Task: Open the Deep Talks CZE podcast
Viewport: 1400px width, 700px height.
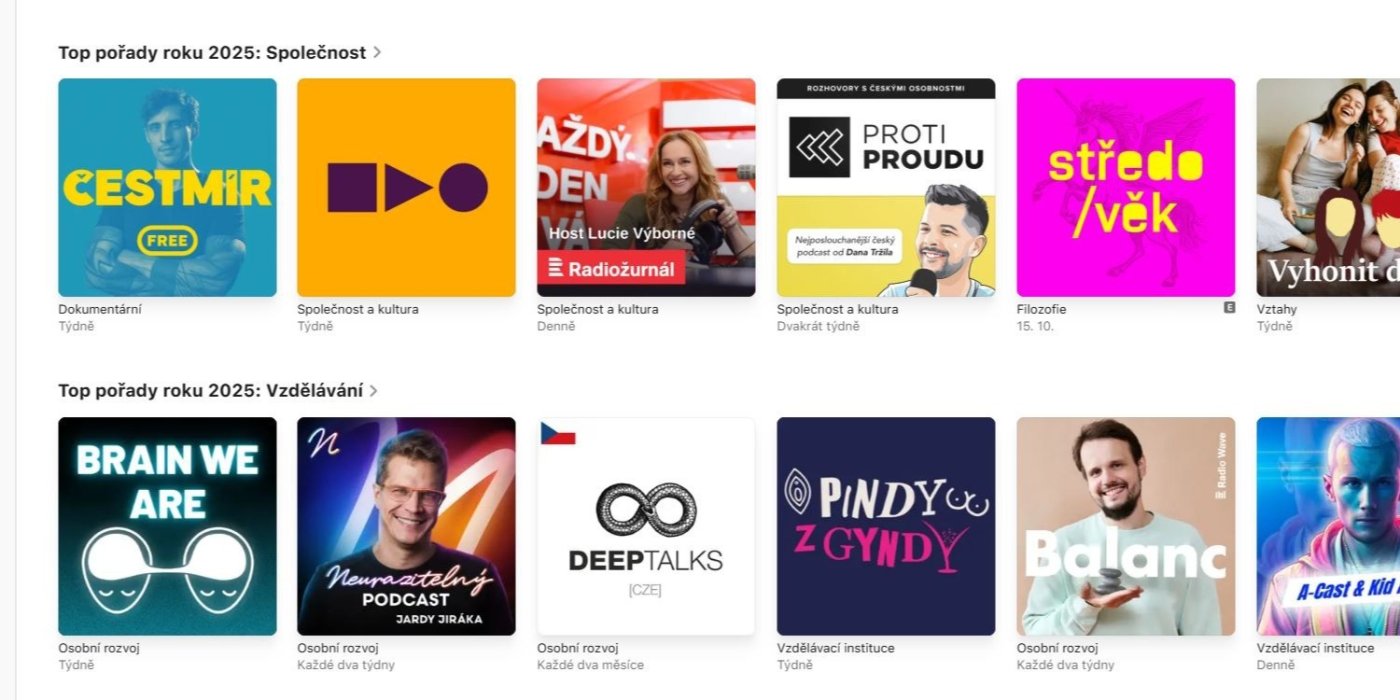Action: coord(646,526)
